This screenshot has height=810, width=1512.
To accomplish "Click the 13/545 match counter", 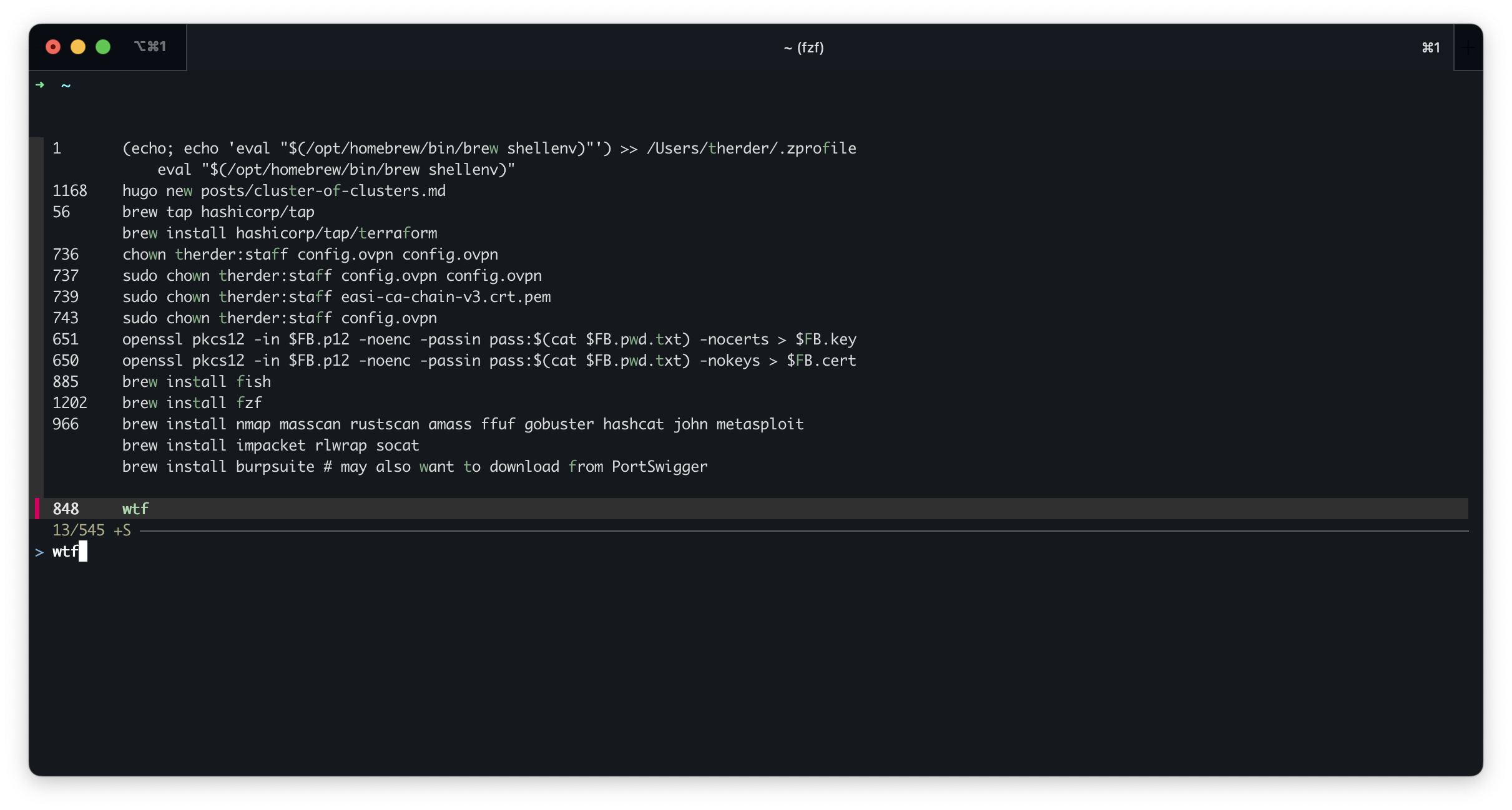I will (x=79, y=530).
